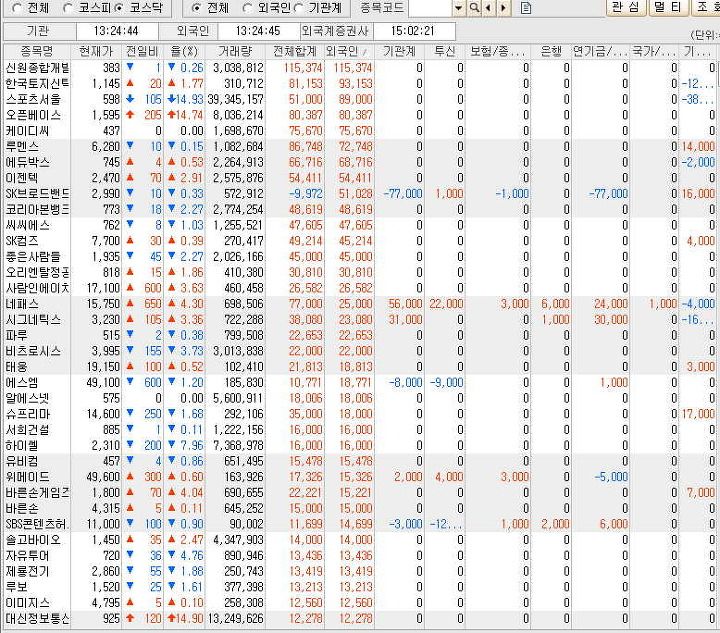
Task: Select the 씨씨에스 stock name
Action: [x=27, y=225]
